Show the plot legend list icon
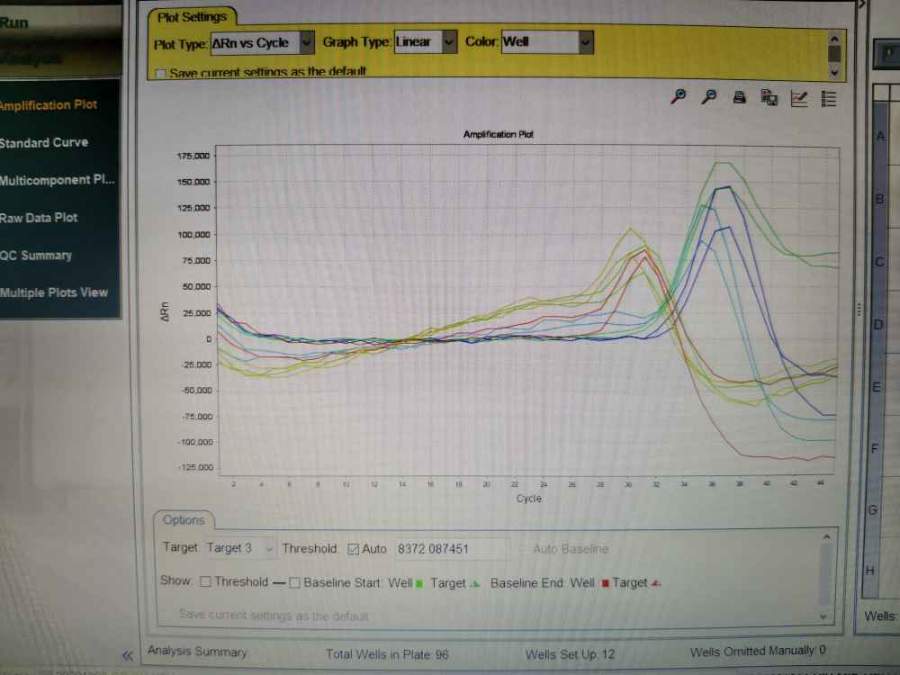This screenshot has height=675, width=900. point(829,98)
